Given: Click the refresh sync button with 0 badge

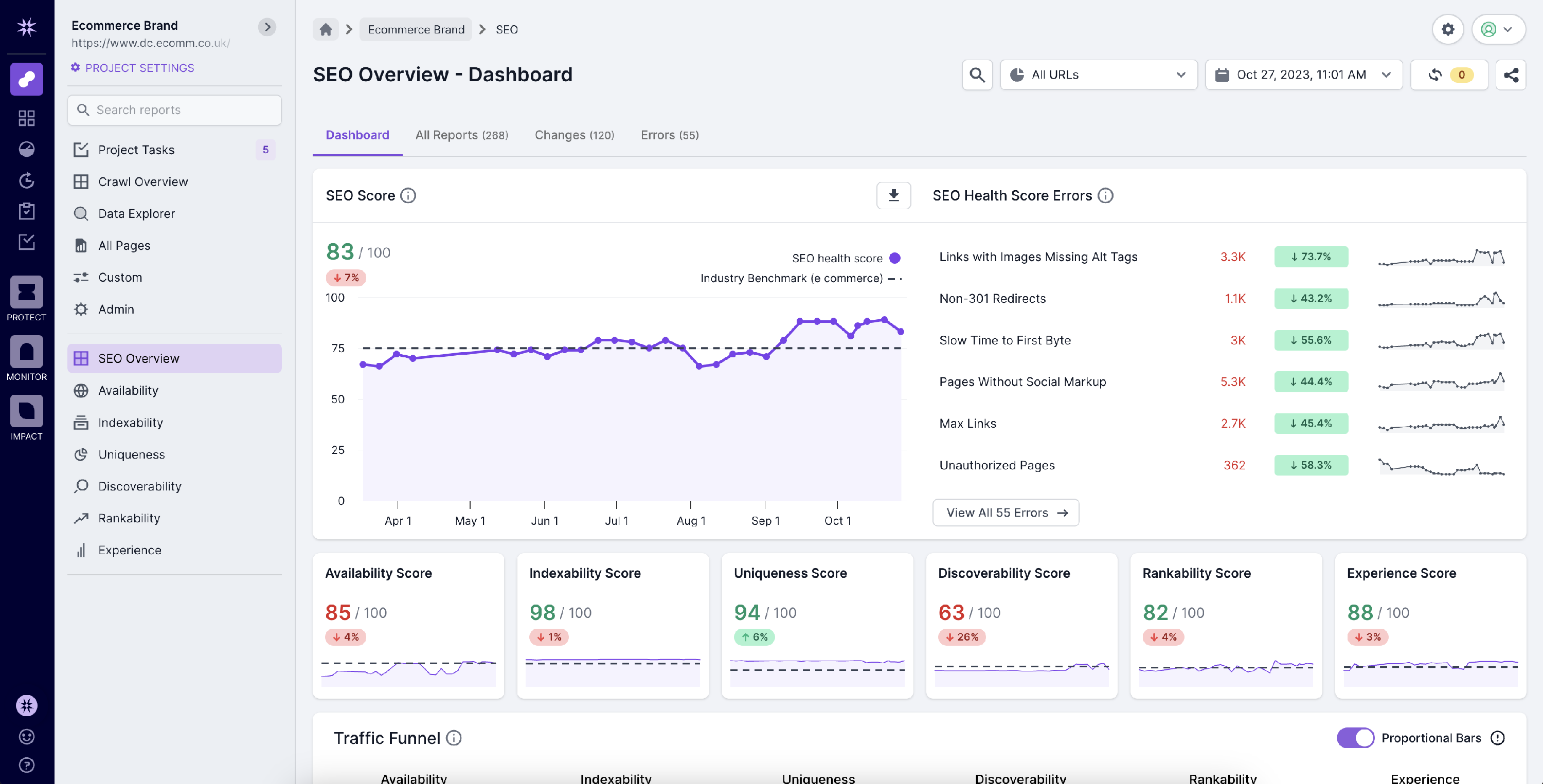Looking at the screenshot, I should click(1448, 75).
